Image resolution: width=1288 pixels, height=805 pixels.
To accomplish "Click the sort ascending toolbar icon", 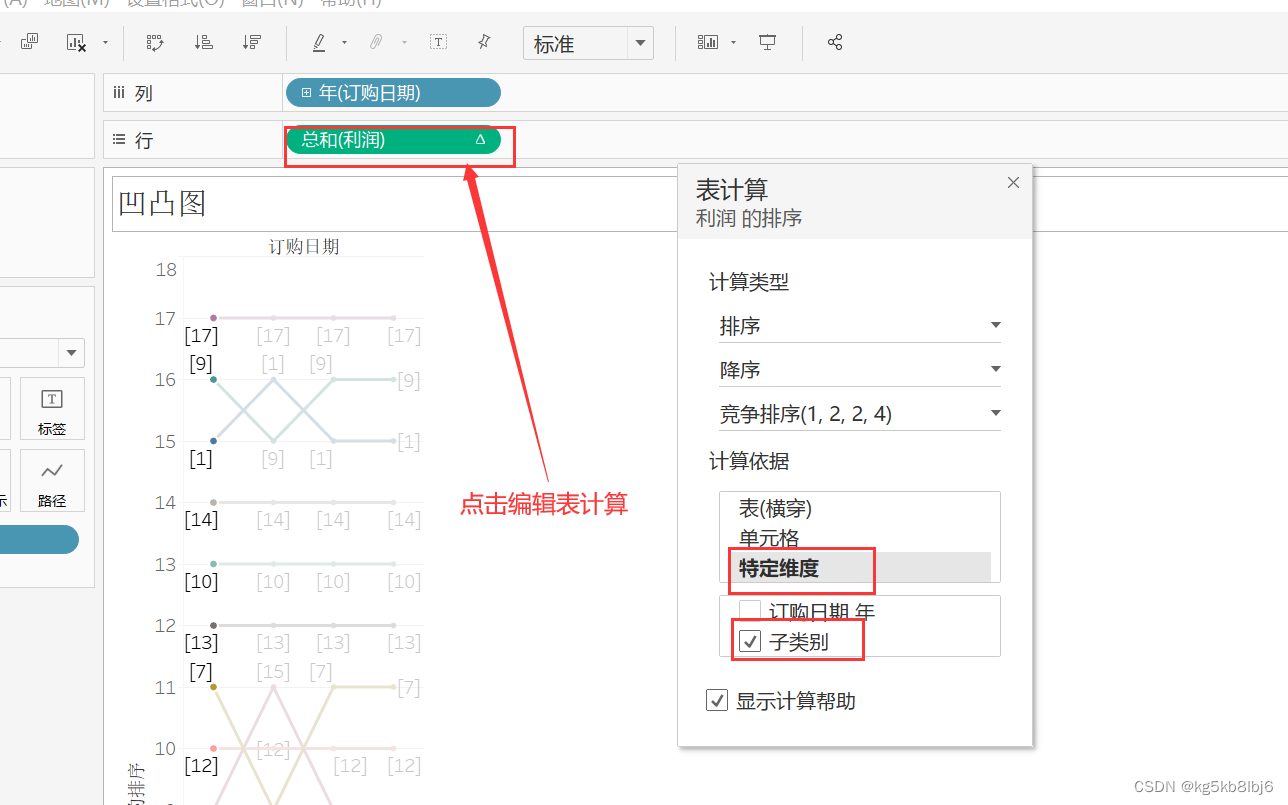I will [x=203, y=42].
